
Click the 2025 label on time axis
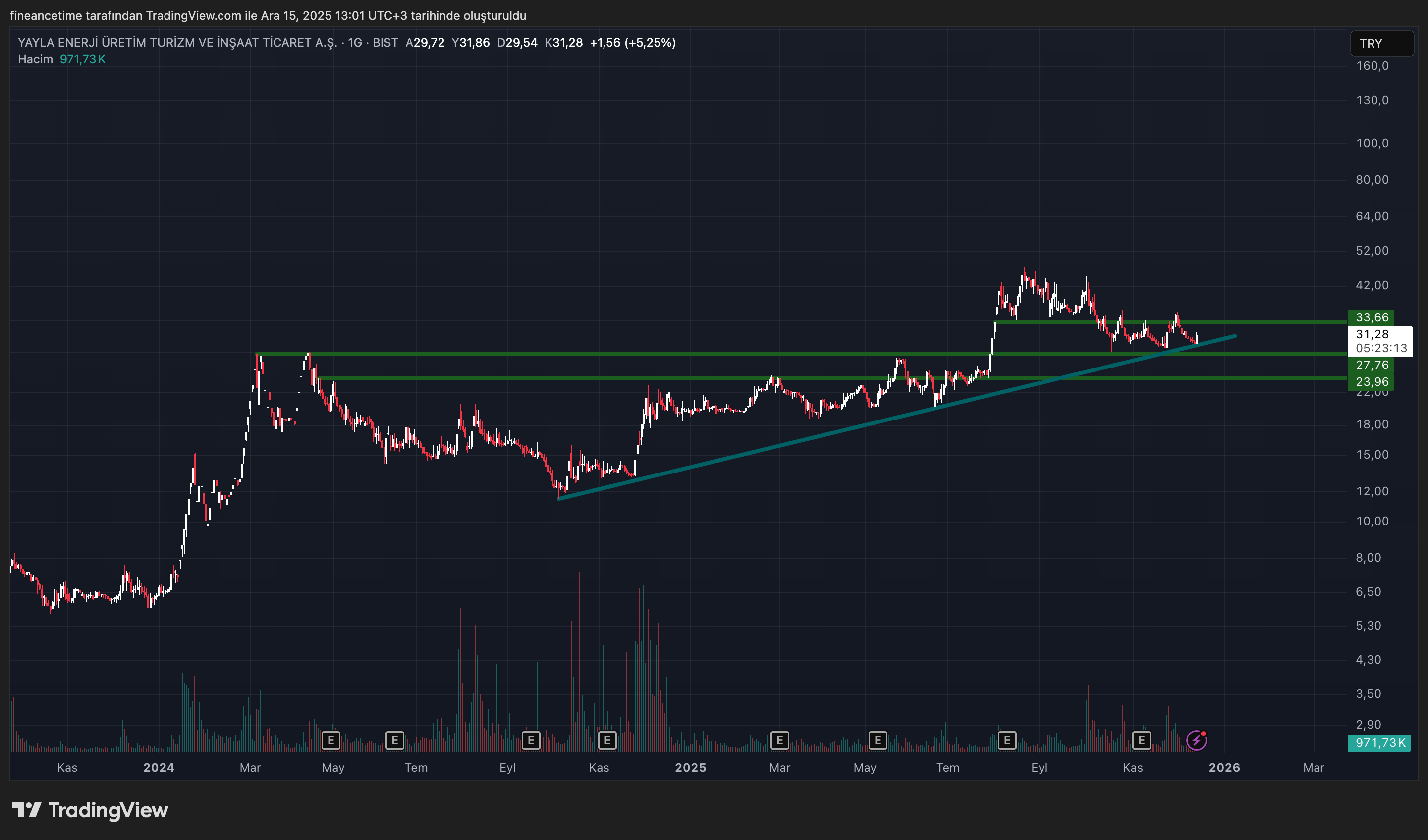pyautogui.click(x=690, y=768)
